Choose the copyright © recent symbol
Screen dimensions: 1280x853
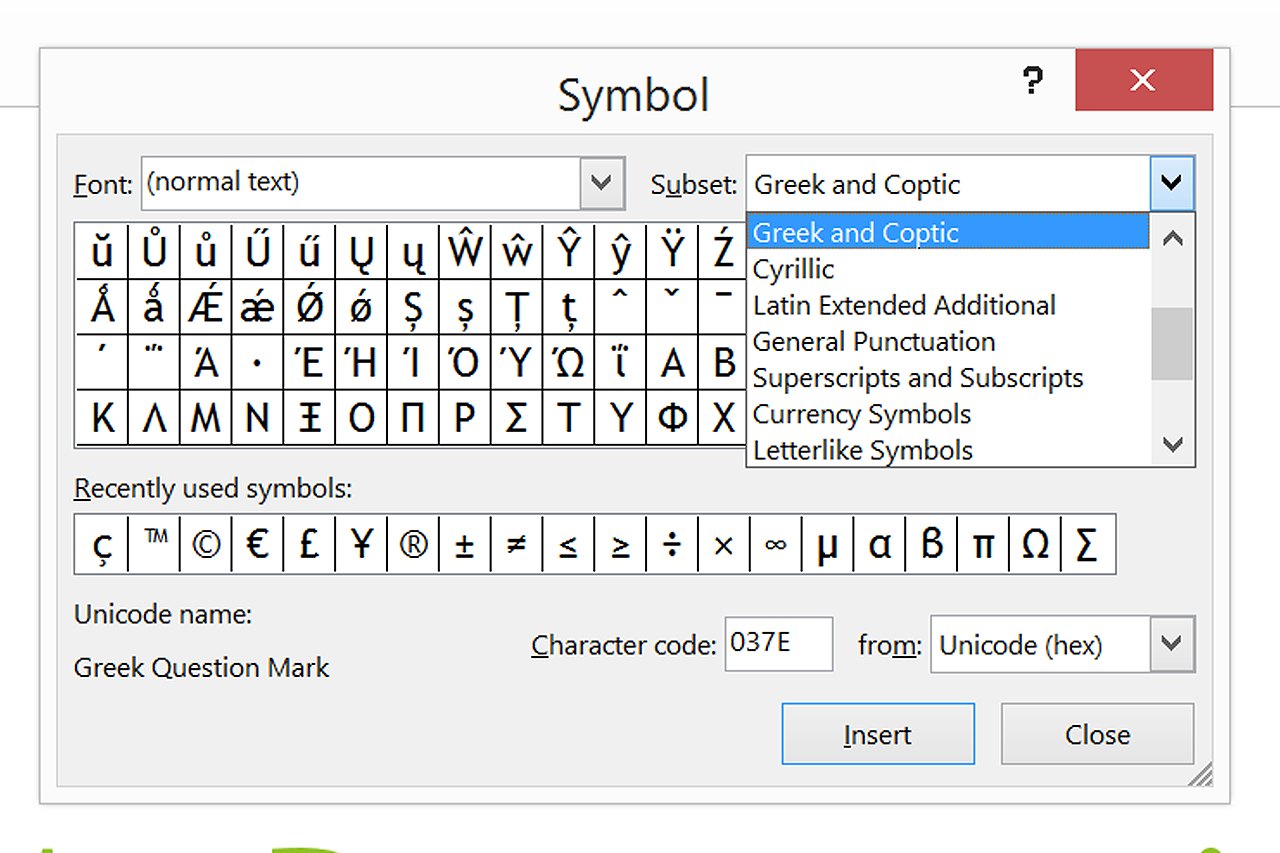click(x=206, y=544)
